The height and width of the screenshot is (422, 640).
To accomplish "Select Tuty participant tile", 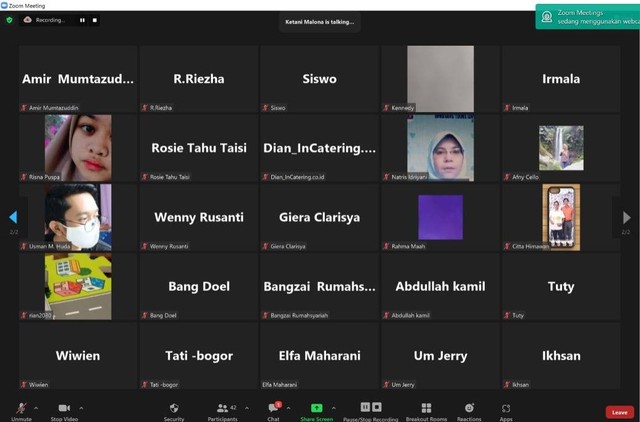I will click(x=561, y=286).
